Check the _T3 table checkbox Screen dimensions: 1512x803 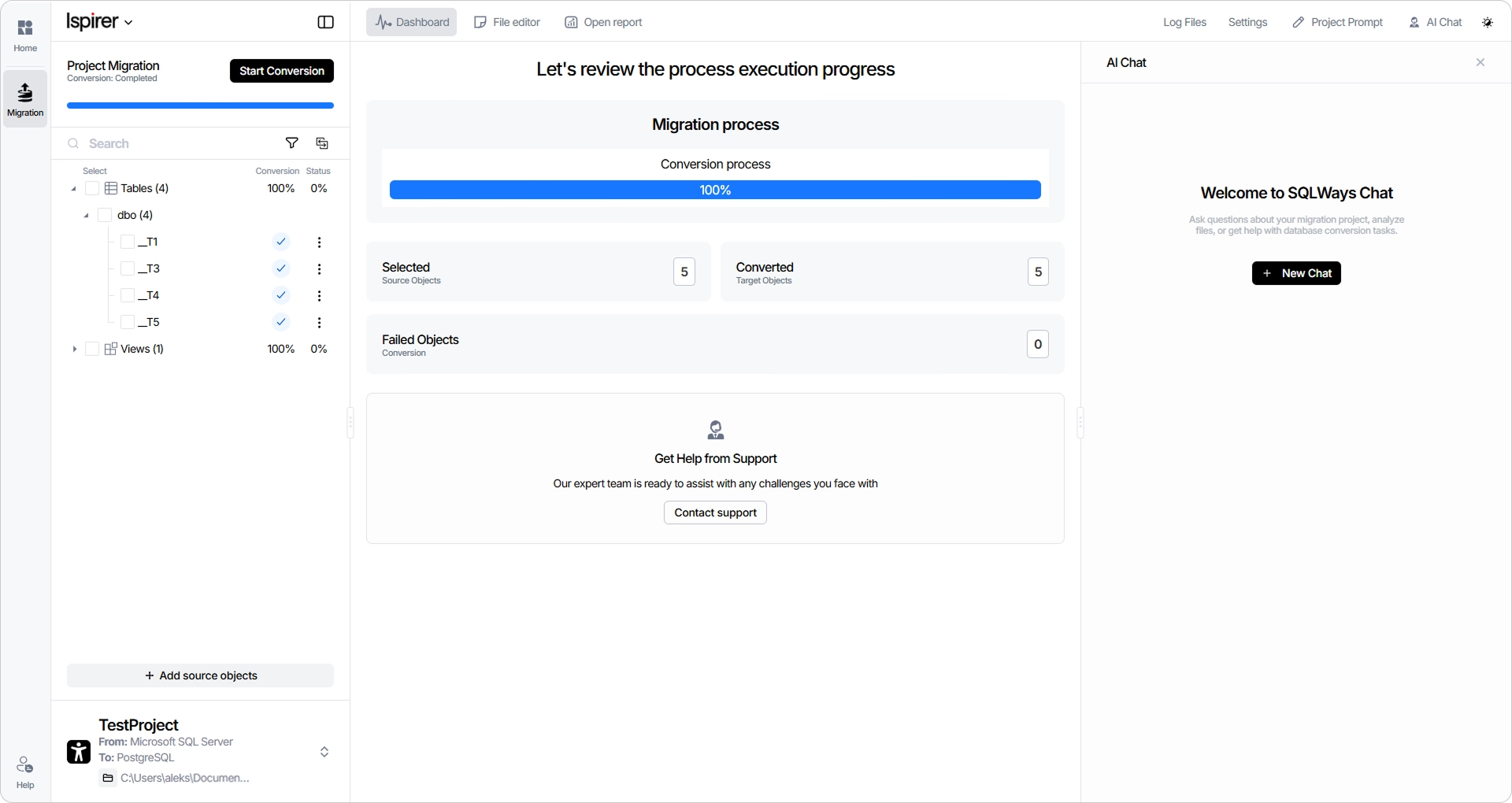128,268
